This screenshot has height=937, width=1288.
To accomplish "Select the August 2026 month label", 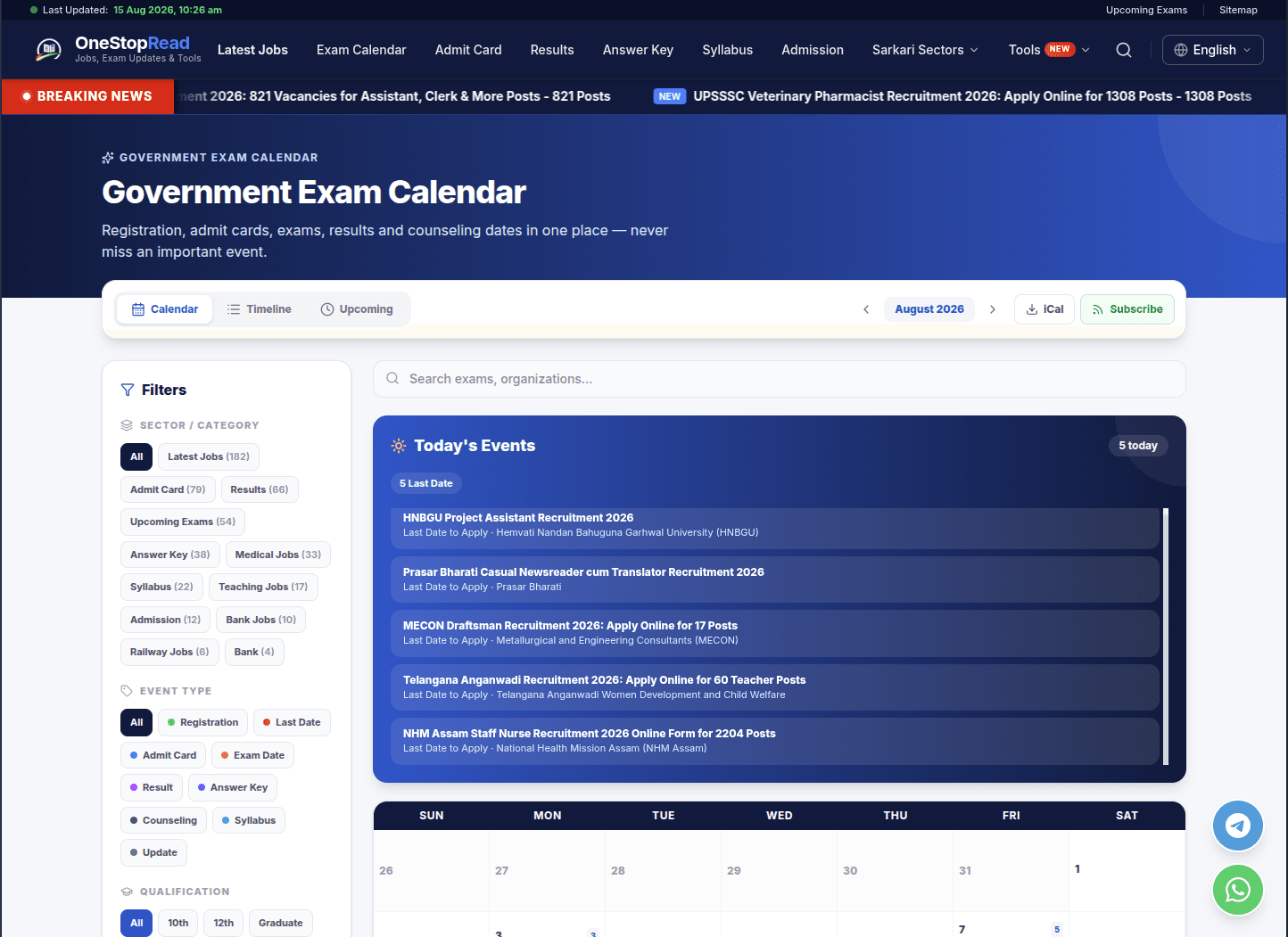I will (x=929, y=309).
